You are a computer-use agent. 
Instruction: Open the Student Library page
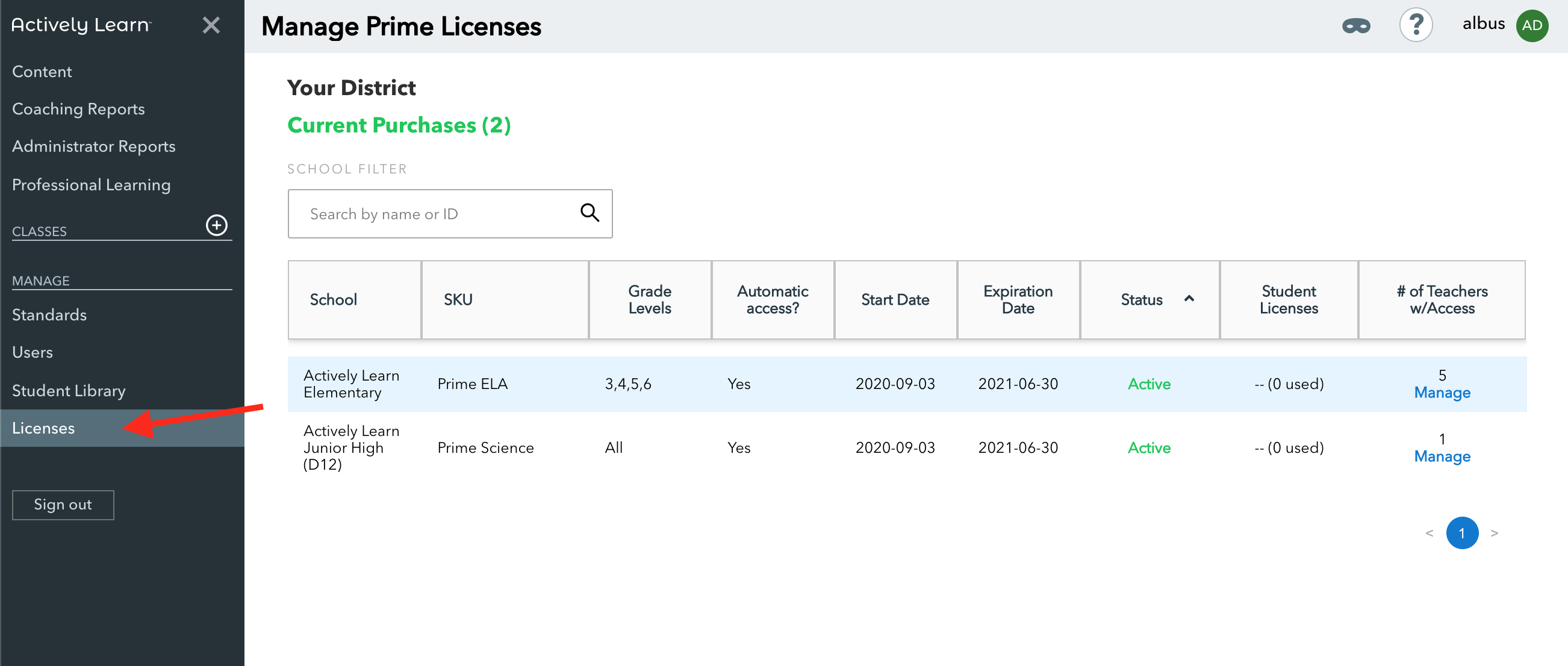click(69, 391)
